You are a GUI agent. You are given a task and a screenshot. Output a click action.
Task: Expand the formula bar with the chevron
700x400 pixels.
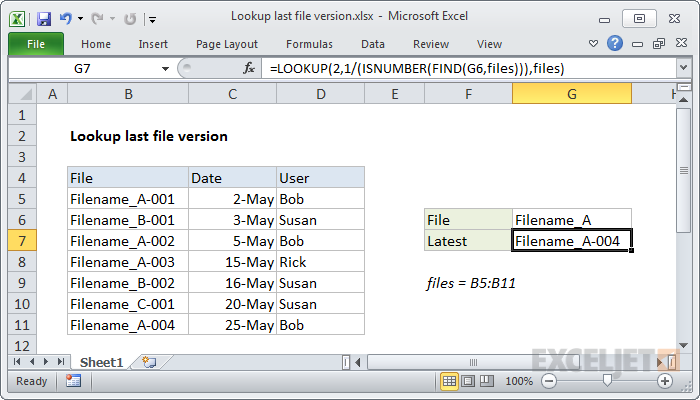683,68
